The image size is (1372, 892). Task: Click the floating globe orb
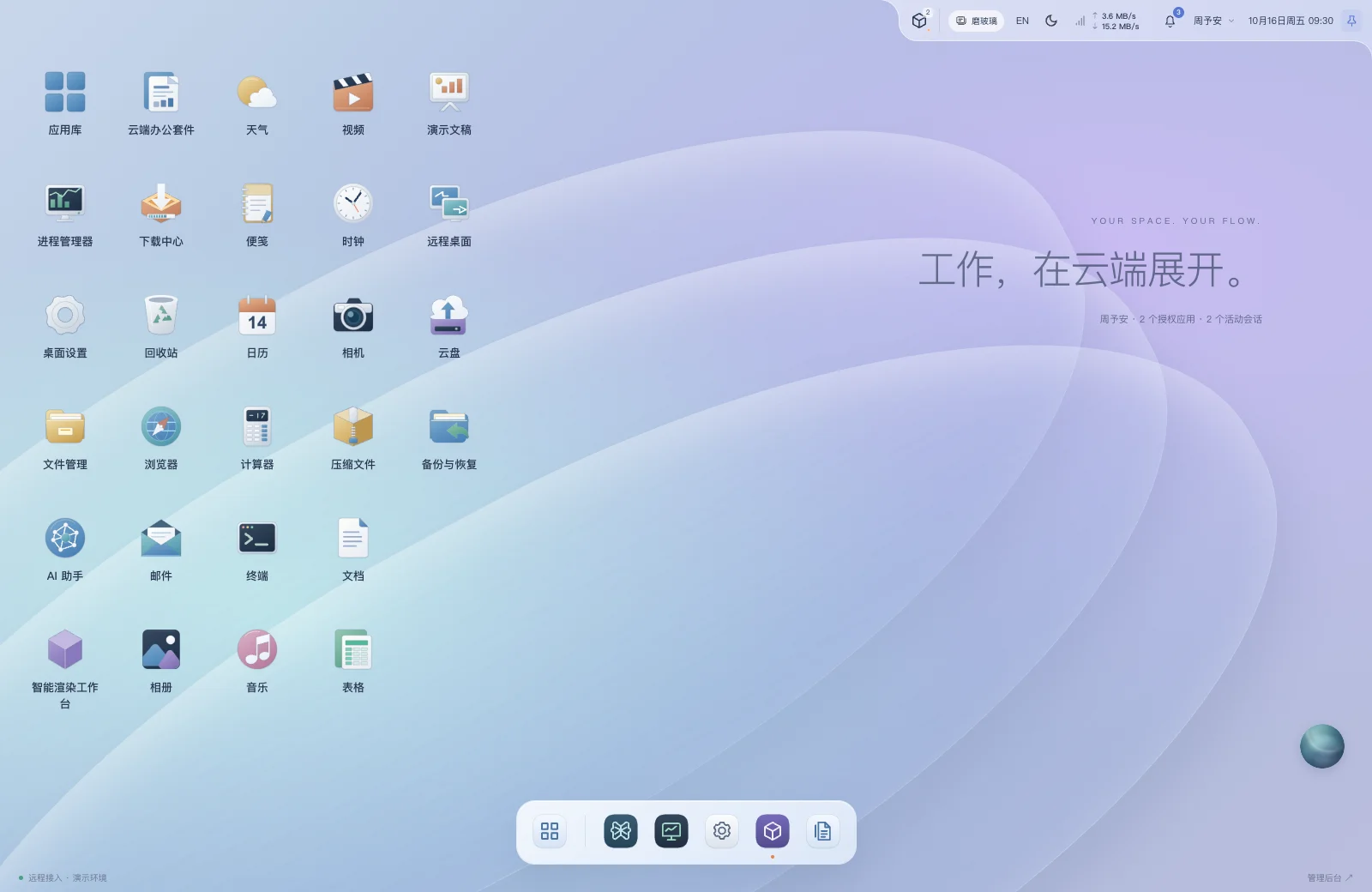[1322, 746]
